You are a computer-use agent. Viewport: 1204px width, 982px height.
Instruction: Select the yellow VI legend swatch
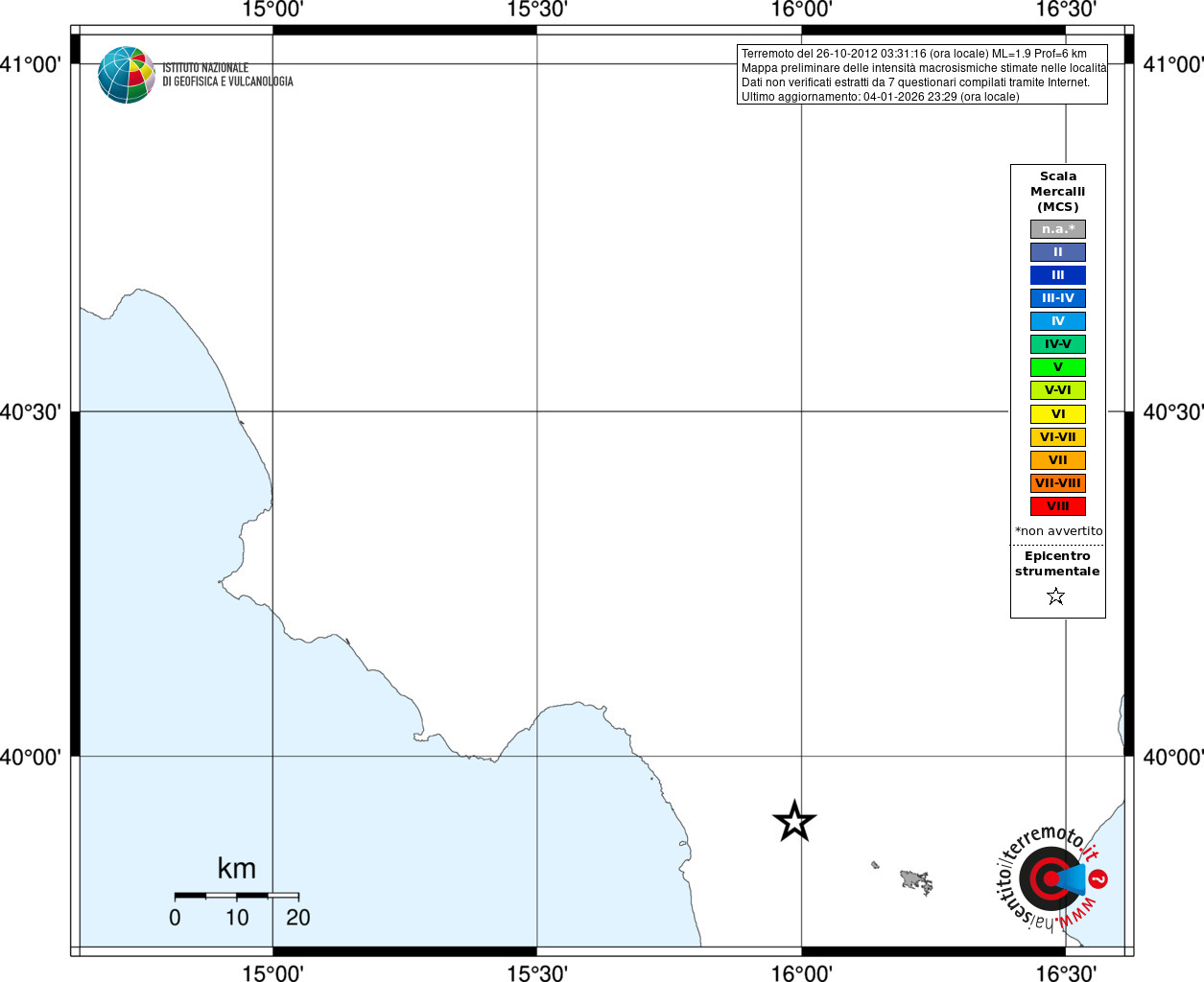coord(1058,414)
